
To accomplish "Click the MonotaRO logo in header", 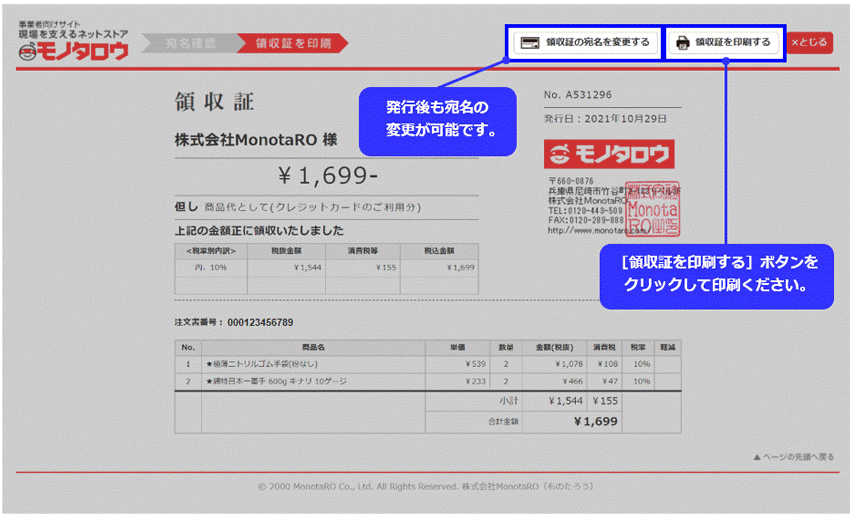I will (73, 41).
